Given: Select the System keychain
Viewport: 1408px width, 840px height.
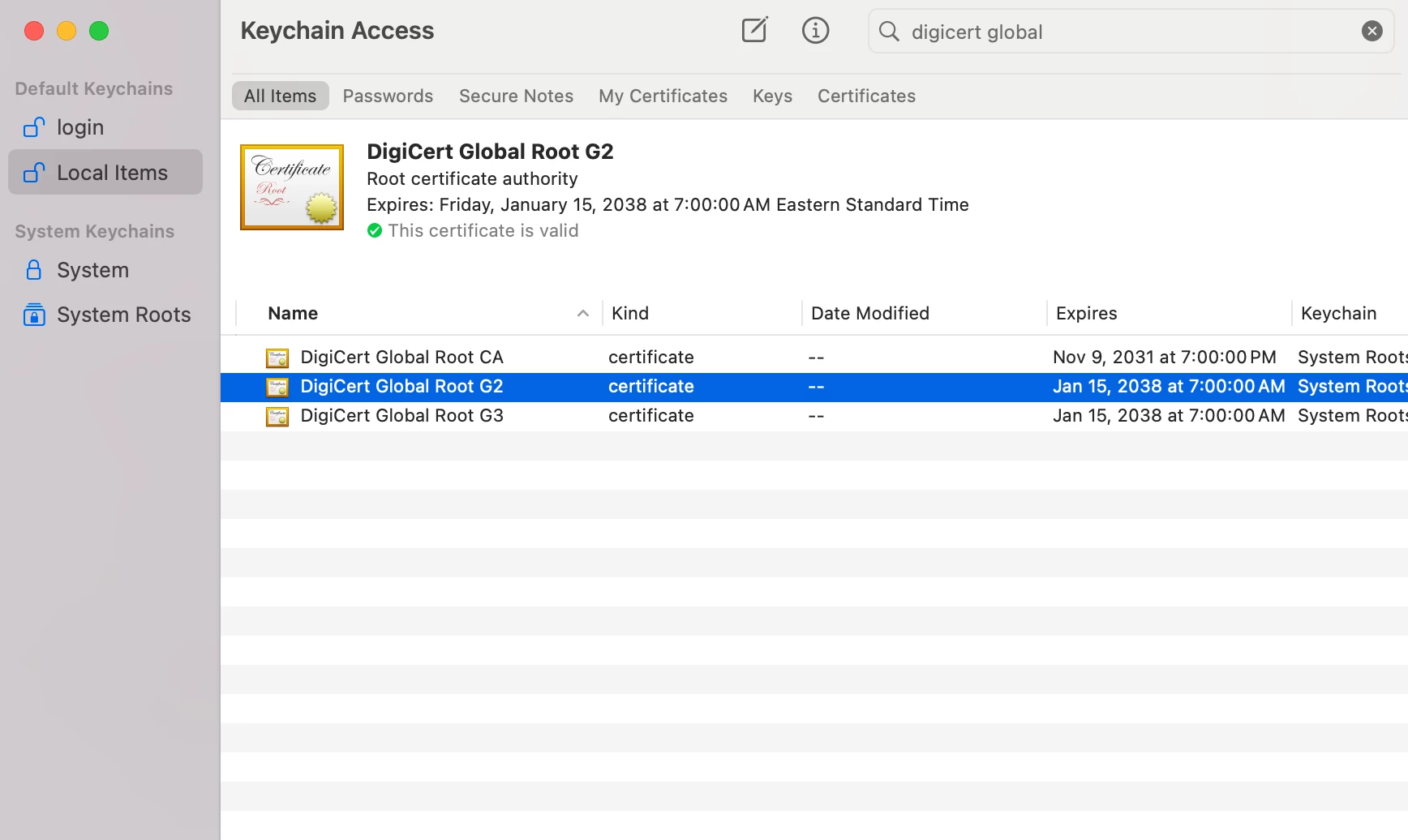Looking at the screenshot, I should (105, 270).
